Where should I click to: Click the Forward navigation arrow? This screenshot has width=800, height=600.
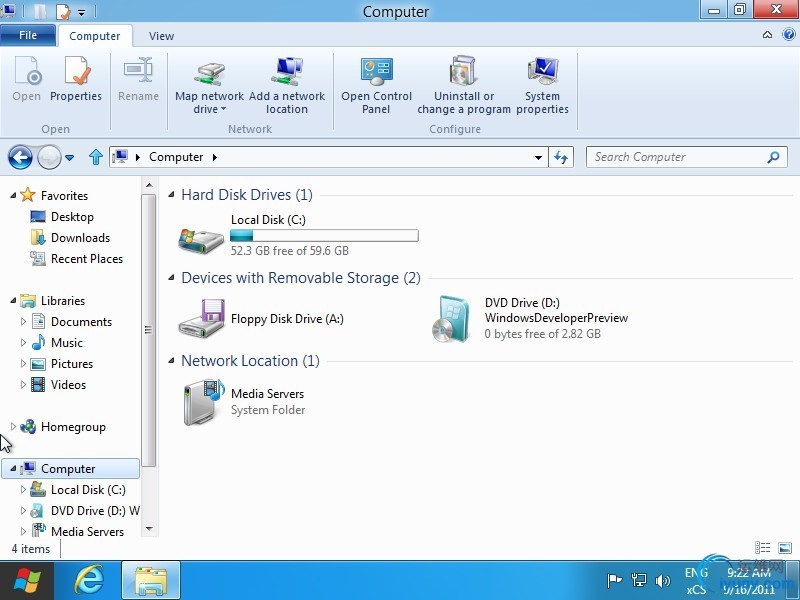point(49,157)
